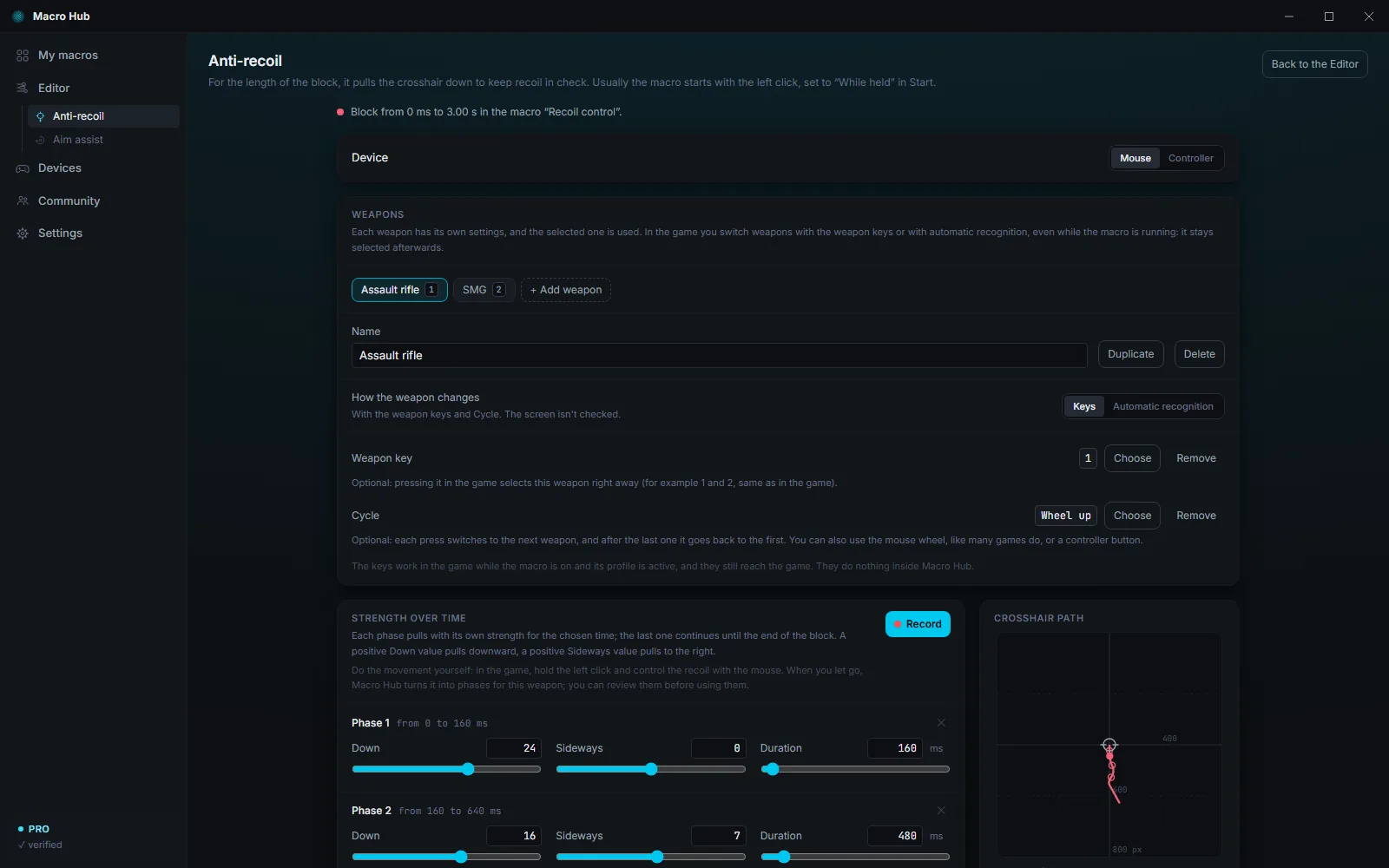Click the Phase 1 Down value field
The width and height of the screenshot is (1389, 868).
pos(514,748)
